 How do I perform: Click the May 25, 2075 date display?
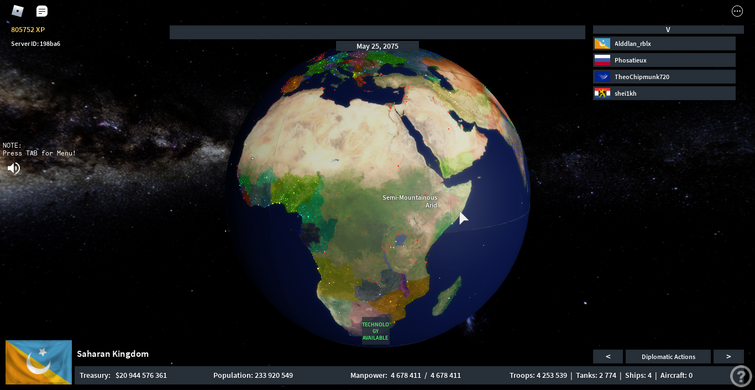click(x=378, y=46)
